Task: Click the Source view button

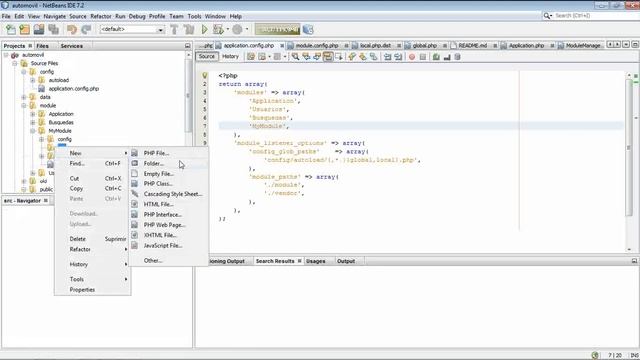Action: coord(207,56)
